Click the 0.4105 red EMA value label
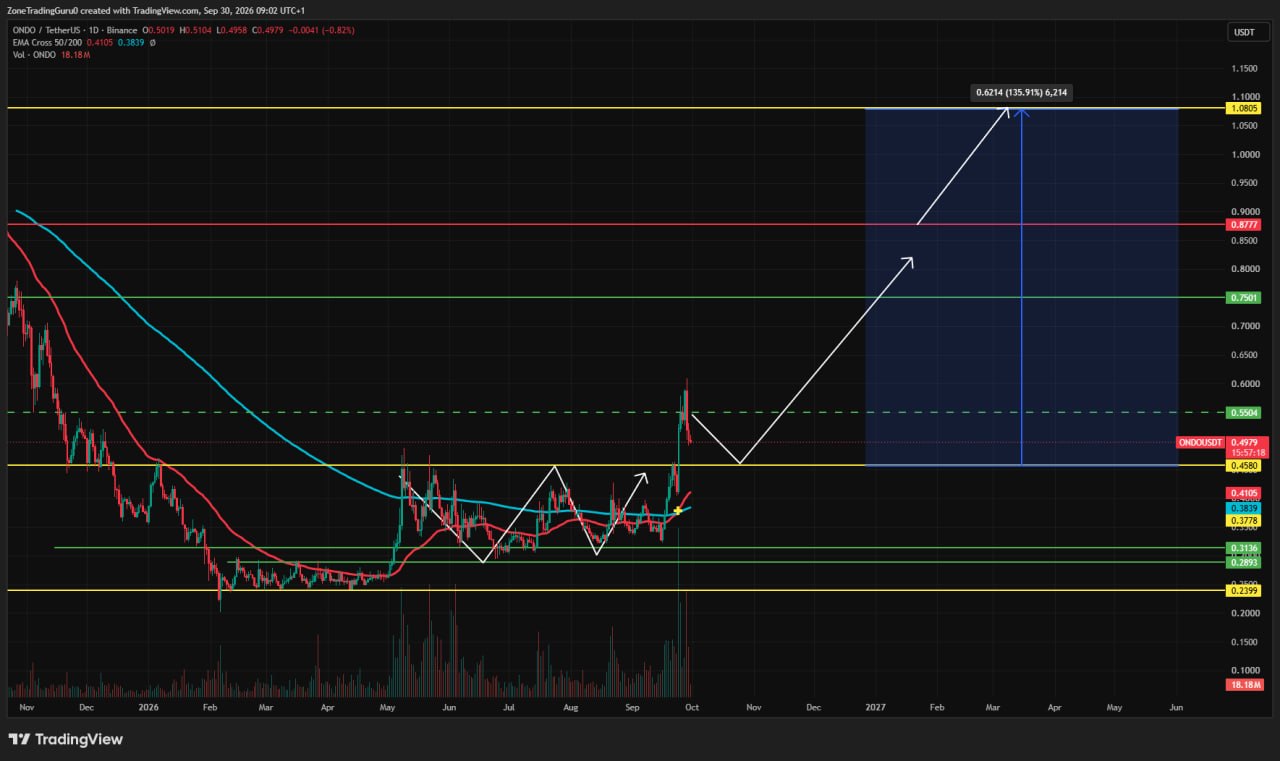The height and width of the screenshot is (761, 1280). tap(1243, 493)
